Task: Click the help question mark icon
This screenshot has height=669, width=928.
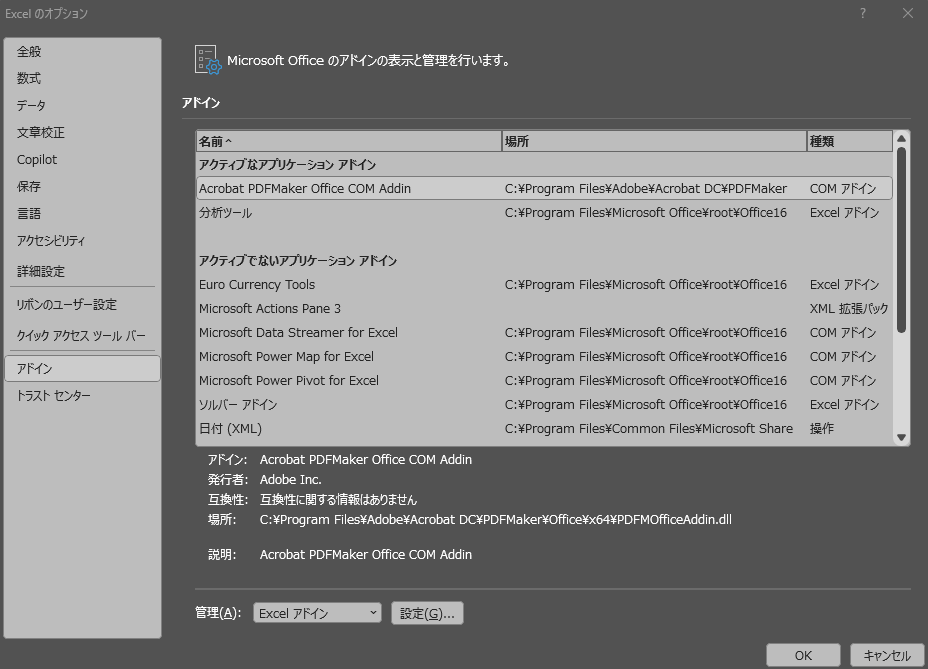Action: click(863, 14)
